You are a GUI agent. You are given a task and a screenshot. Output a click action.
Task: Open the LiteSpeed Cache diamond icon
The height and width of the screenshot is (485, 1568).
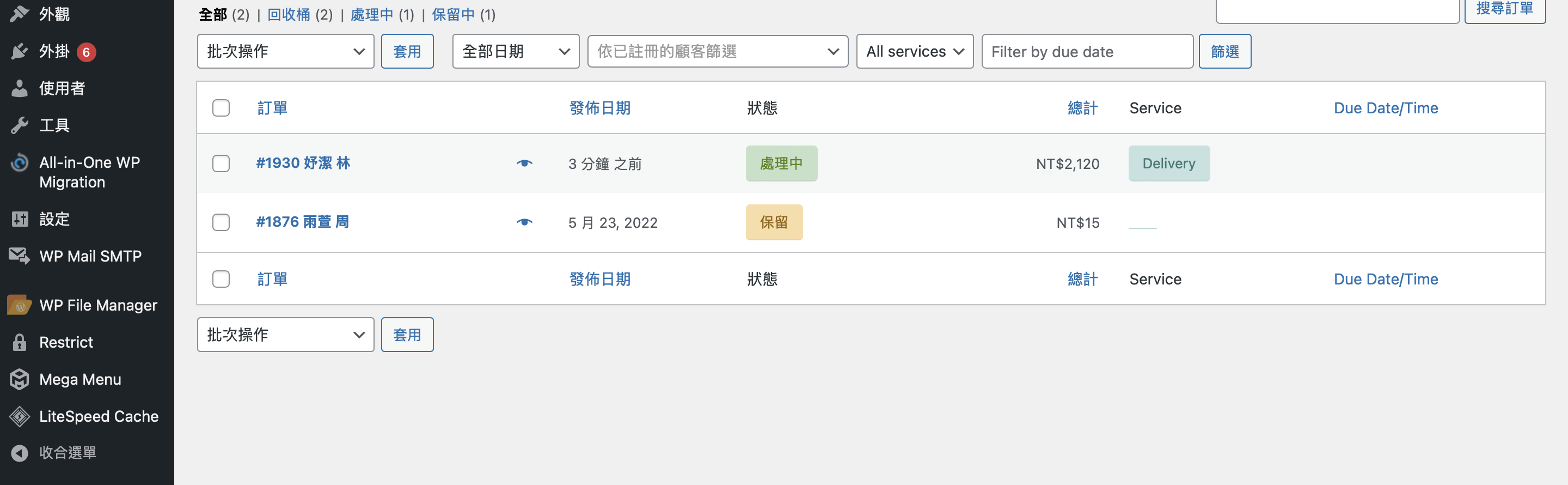tap(20, 416)
